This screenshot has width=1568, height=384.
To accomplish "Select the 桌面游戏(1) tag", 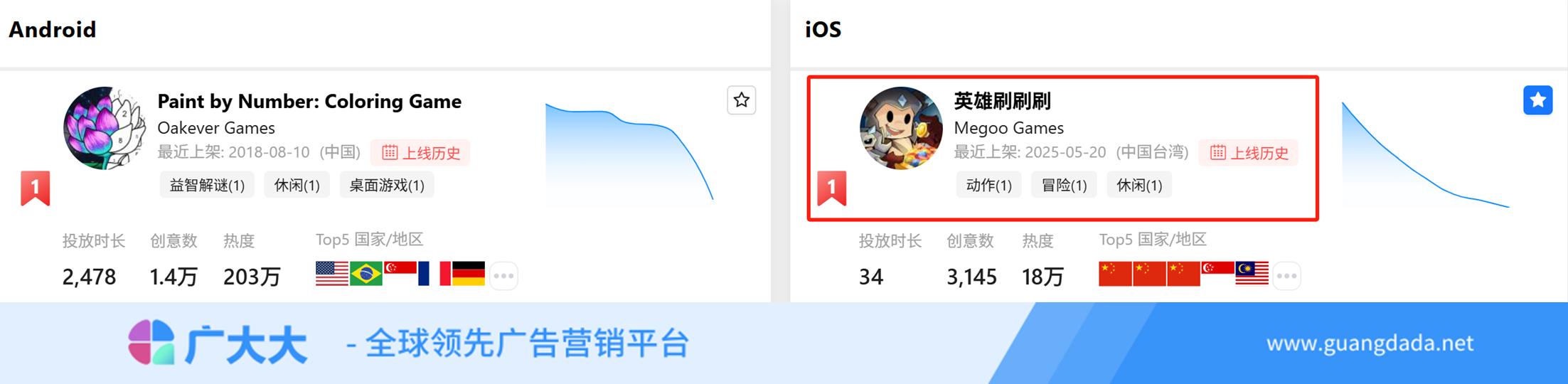I will tap(387, 186).
